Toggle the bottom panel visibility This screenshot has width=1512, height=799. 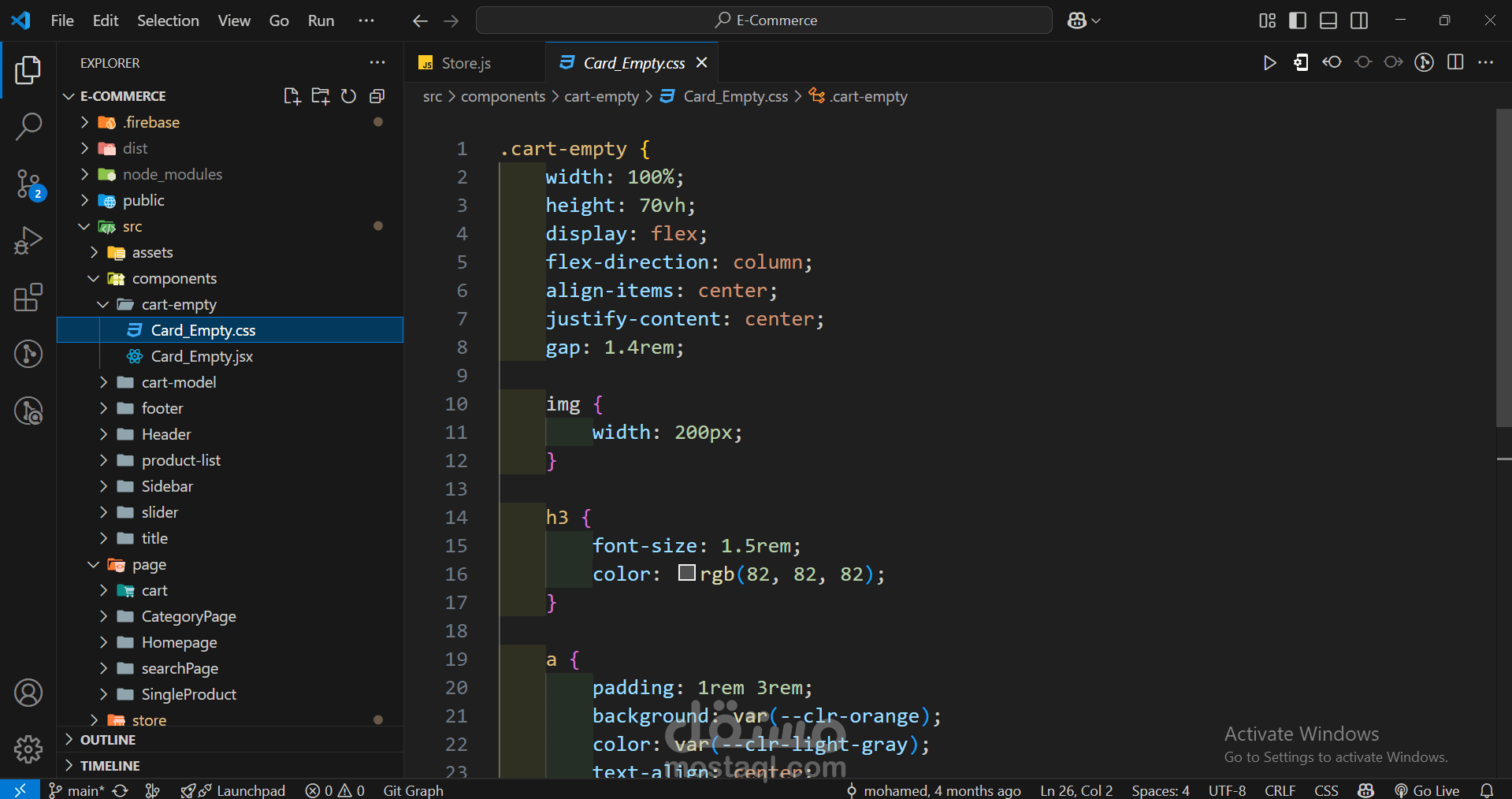(x=1328, y=20)
